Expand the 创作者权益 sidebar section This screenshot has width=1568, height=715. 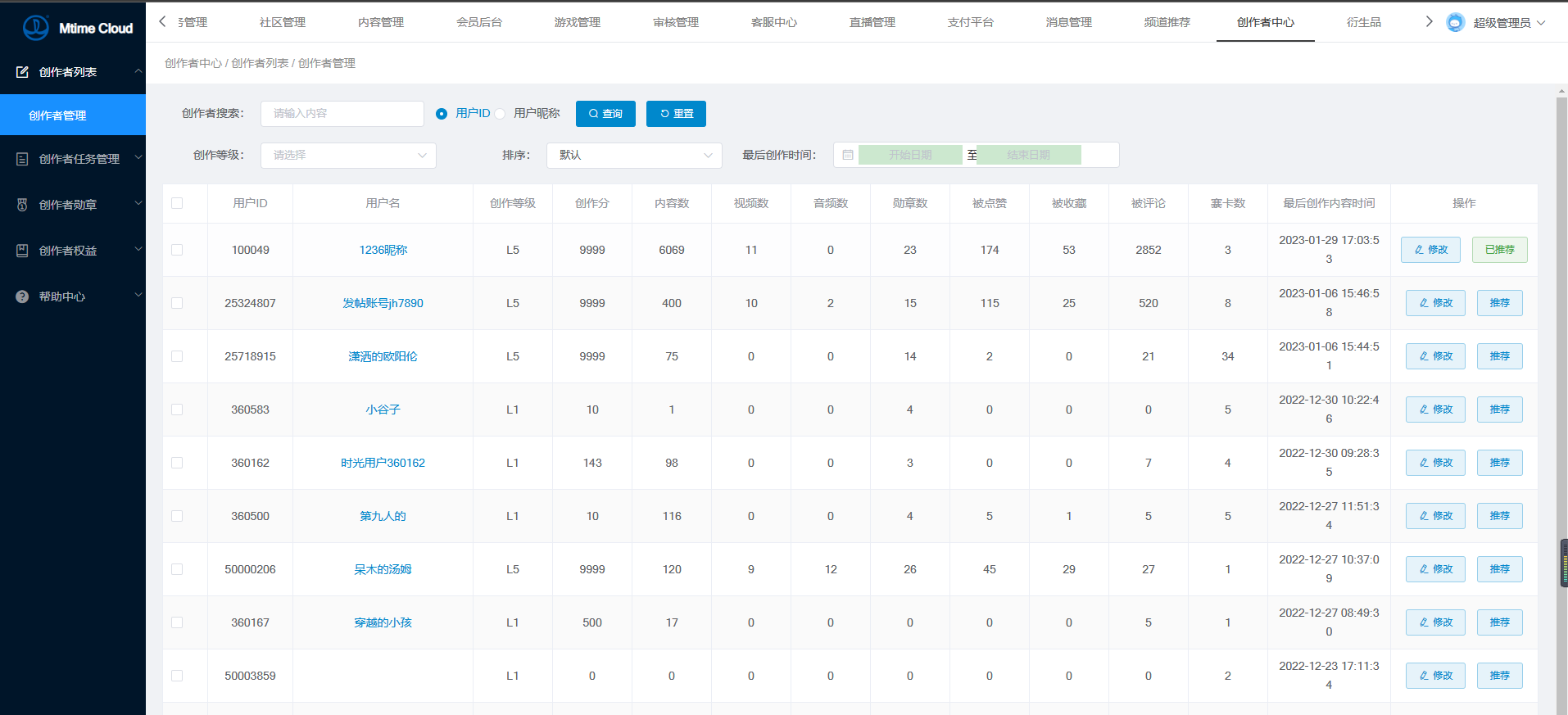(x=138, y=249)
